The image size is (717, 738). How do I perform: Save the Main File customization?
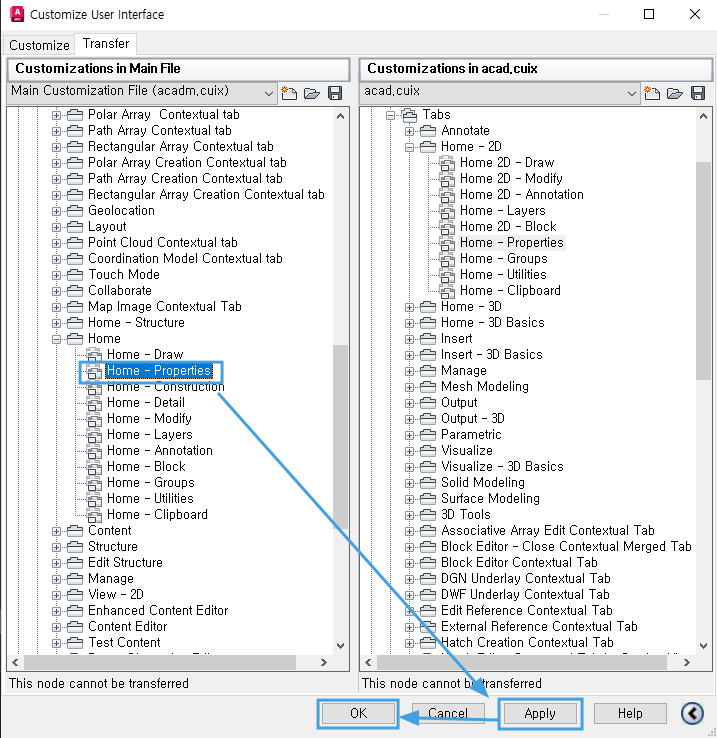coord(335,93)
